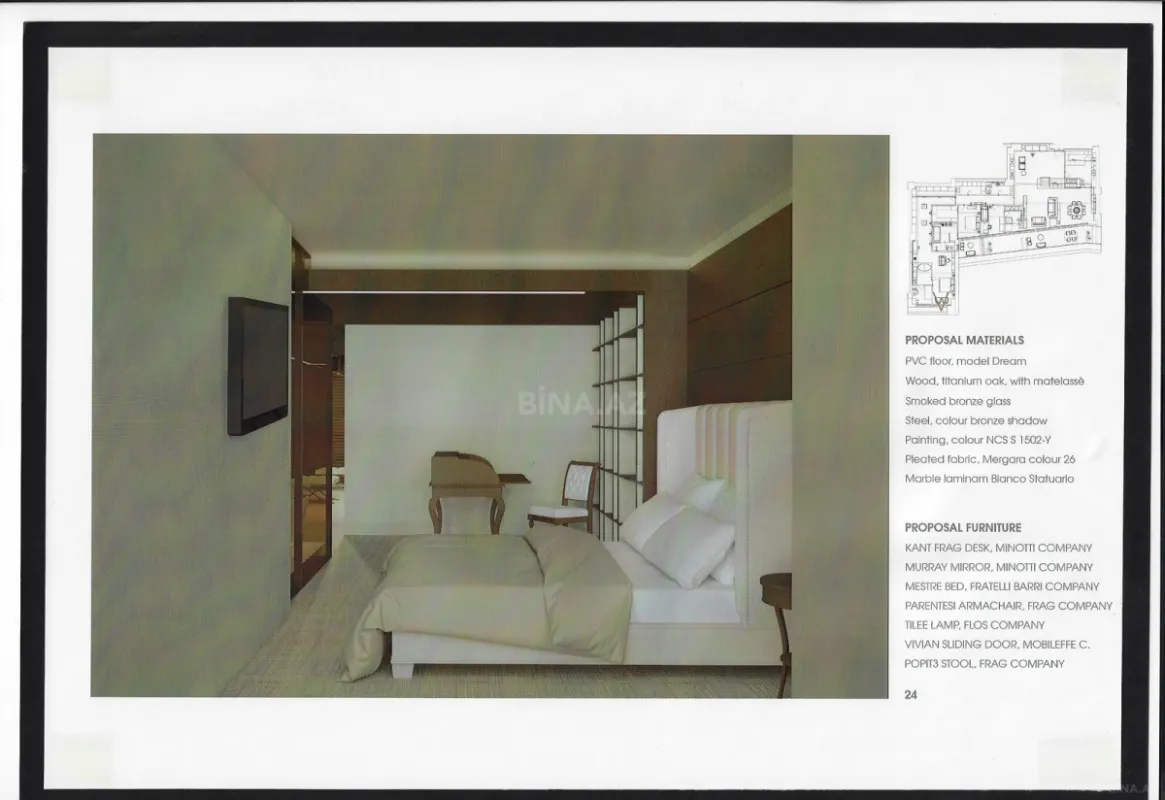Open 'VIVIAN SLIDING DOOR, MOBILEFFE C.'
The width and height of the screenshot is (1165, 800).
pyautogui.click(x=998, y=645)
